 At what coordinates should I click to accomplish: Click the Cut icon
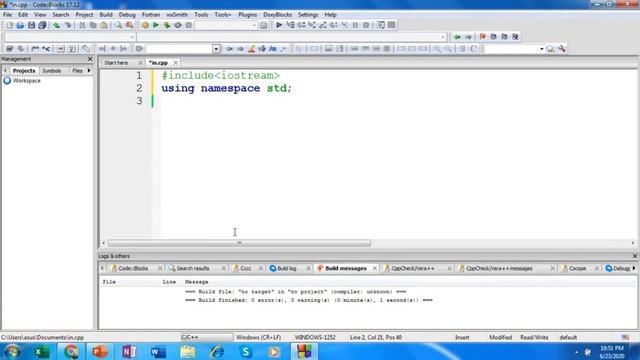(82, 25)
